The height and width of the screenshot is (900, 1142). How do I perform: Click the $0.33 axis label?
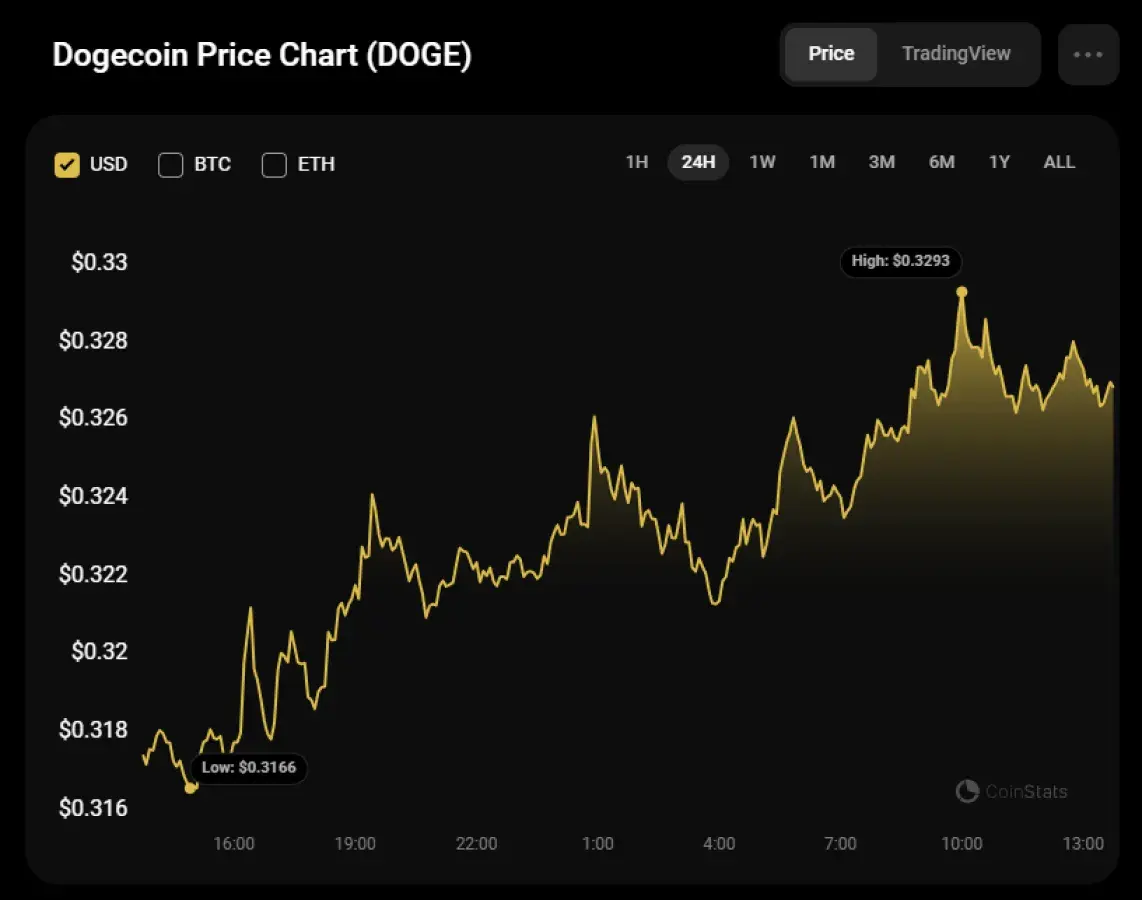coord(97,262)
